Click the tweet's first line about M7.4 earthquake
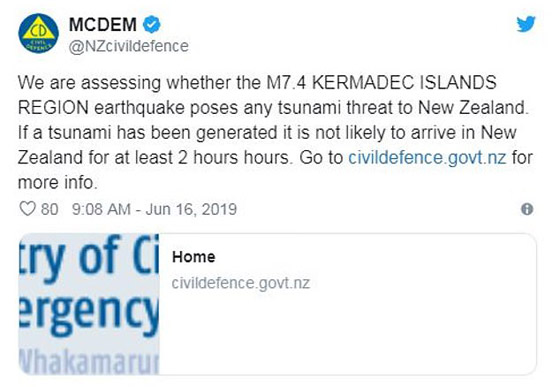Viewport: 560px width, 387px height. (x=257, y=83)
